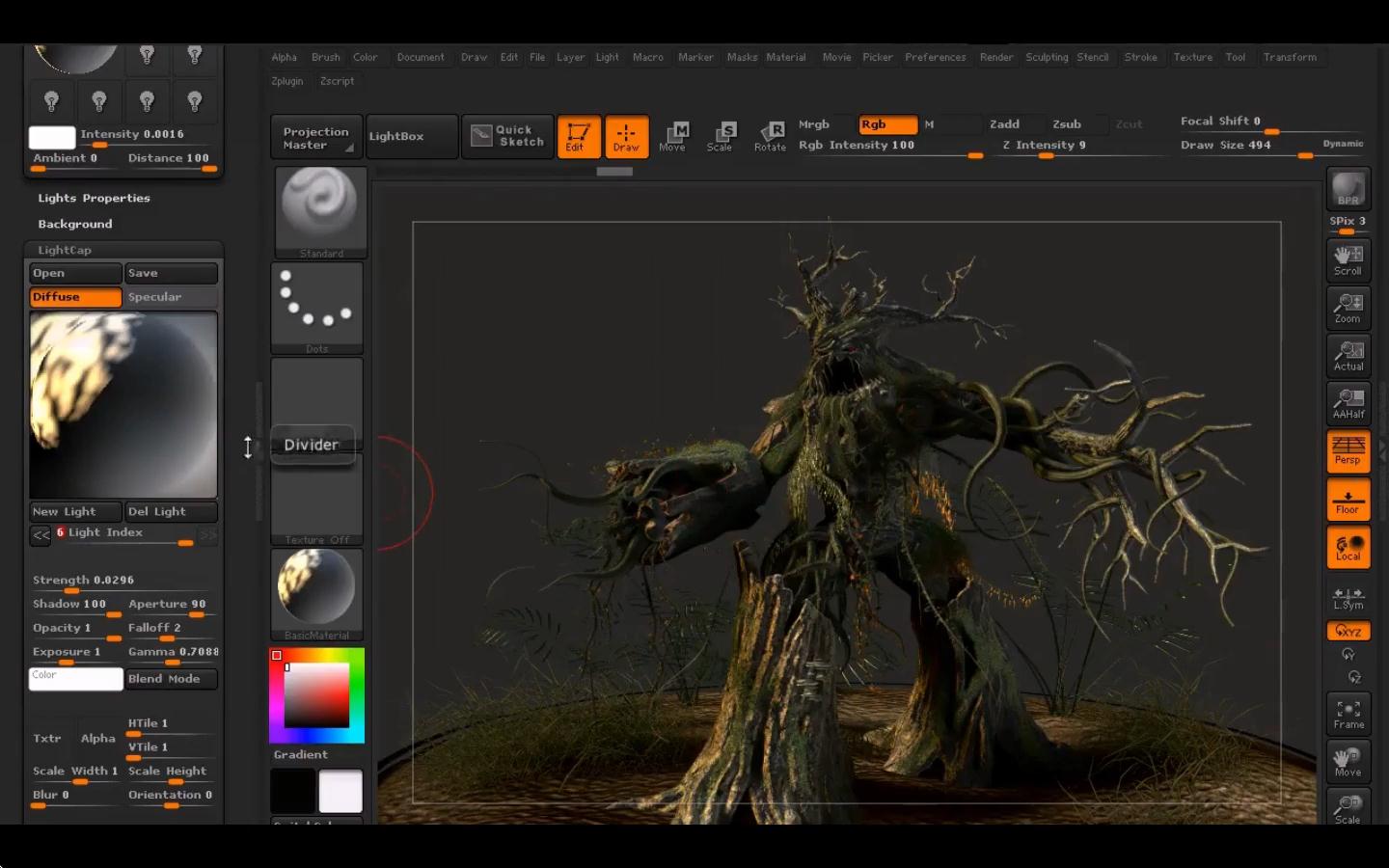
Task: Open the BasicMaterial material sphere picker
Action: click(x=317, y=594)
